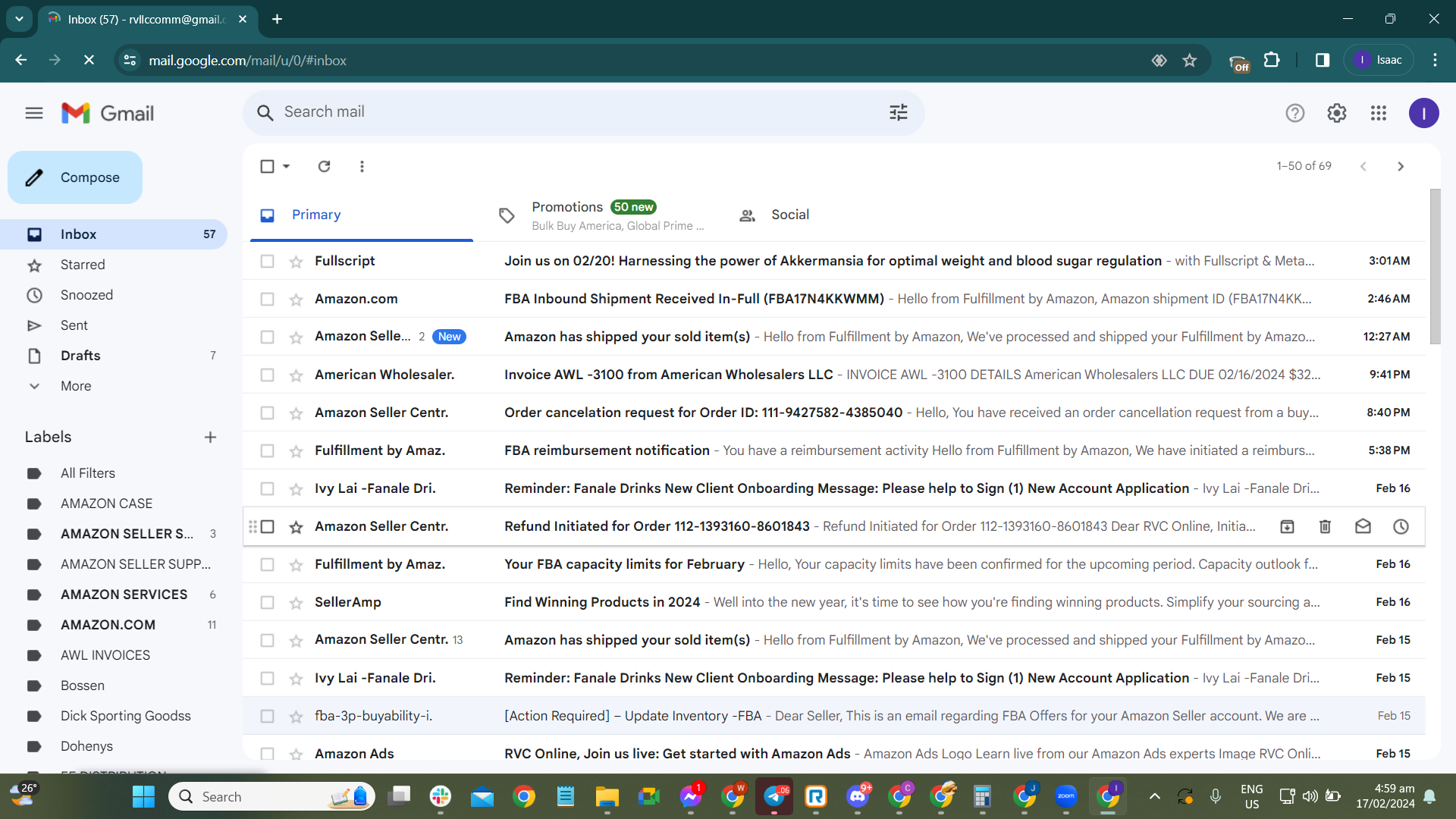1456x819 pixels.
Task: Click the inbox vertical scrollbar
Action: click(1435, 267)
